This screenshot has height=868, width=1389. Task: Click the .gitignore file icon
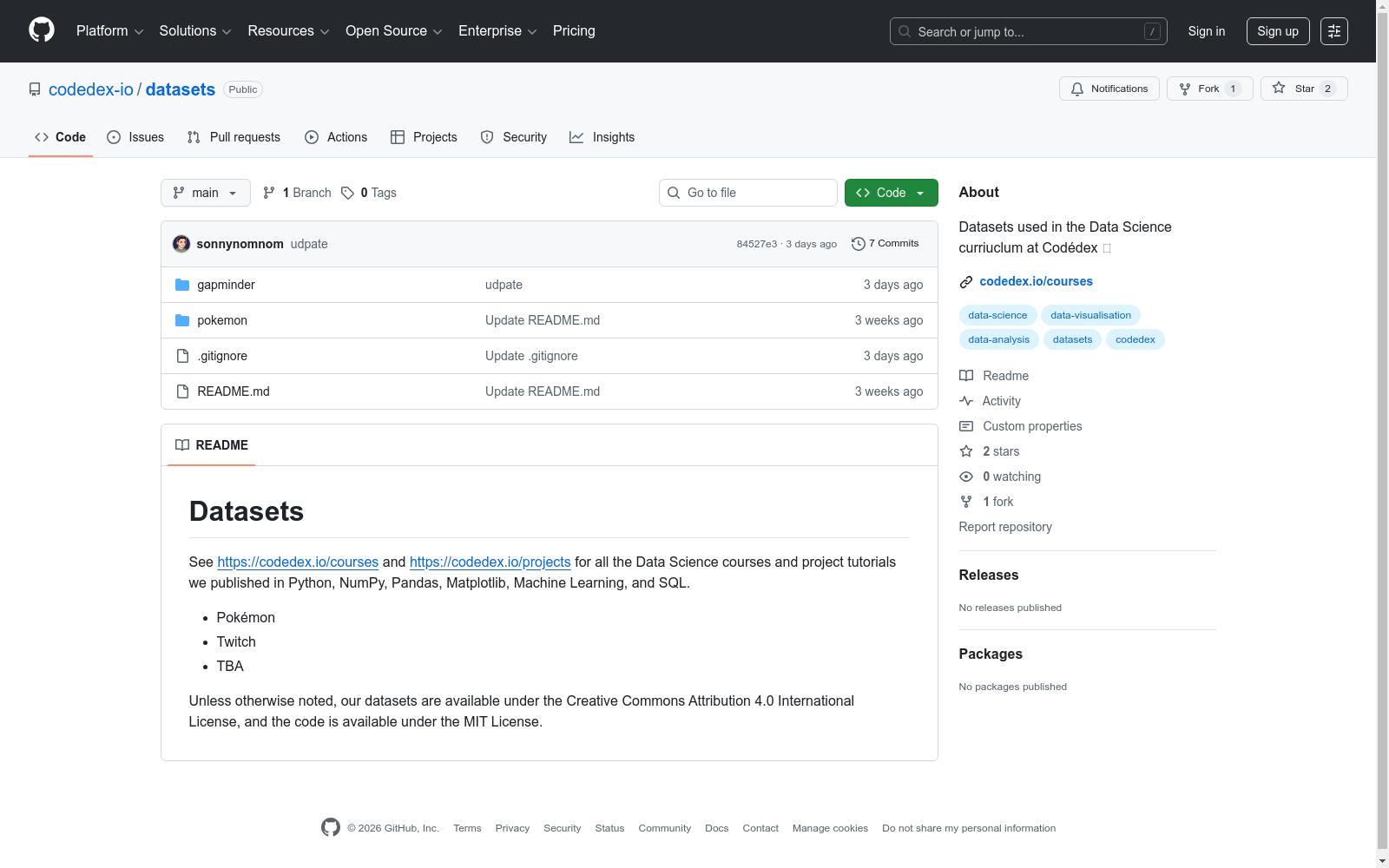tap(182, 356)
